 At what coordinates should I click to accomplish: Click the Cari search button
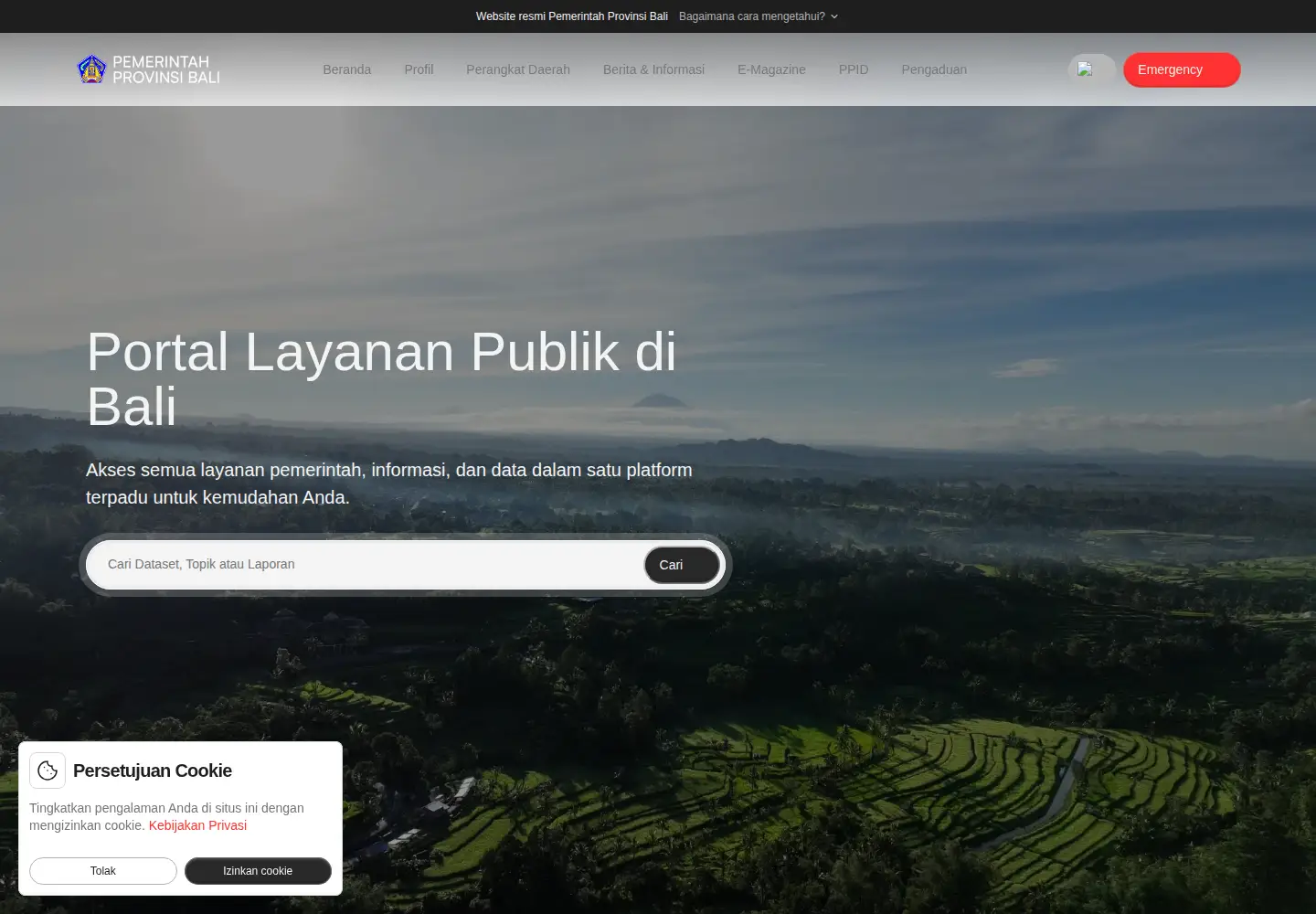click(682, 565)
